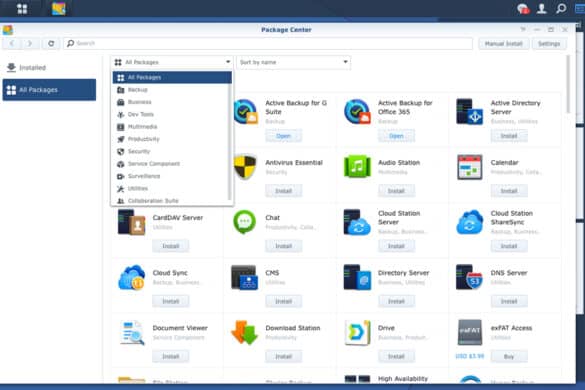Image resolution: width=585 pixels, height=390 pixels.
Task: Choose Security category in the list
Action: point(172,151)
